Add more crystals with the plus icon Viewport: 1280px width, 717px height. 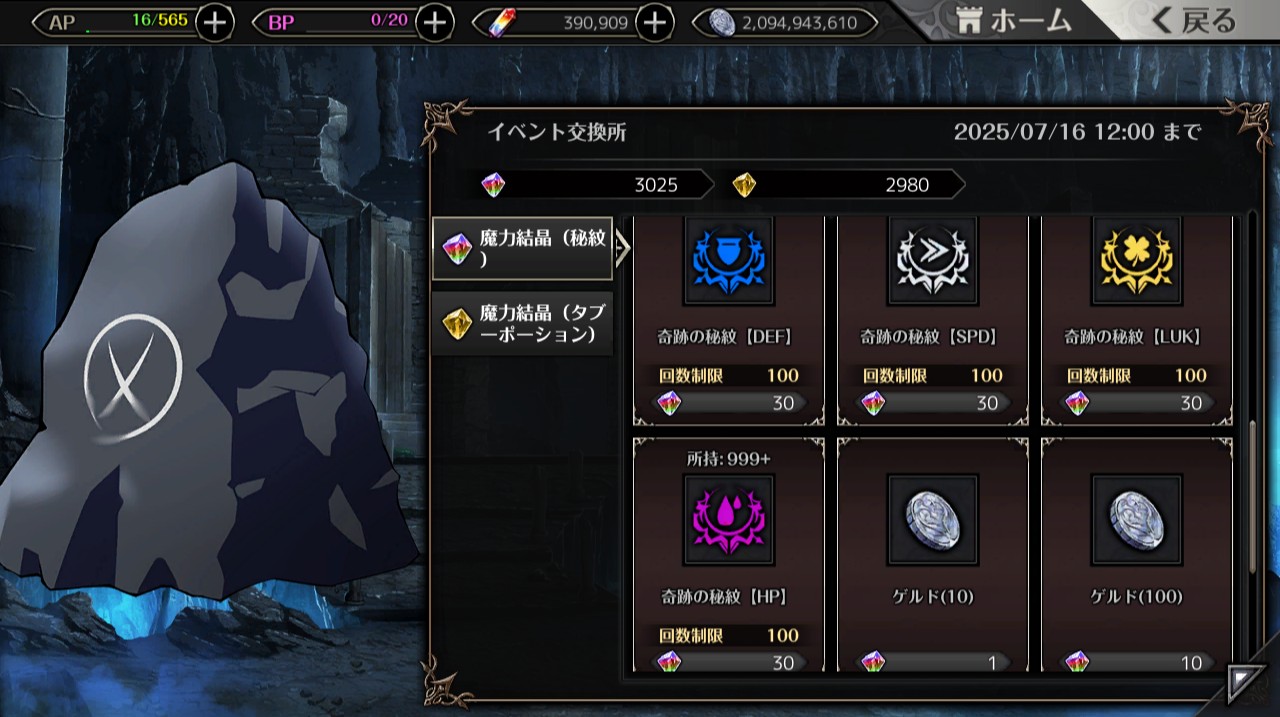pyautogui.click(x=654, y=22)
